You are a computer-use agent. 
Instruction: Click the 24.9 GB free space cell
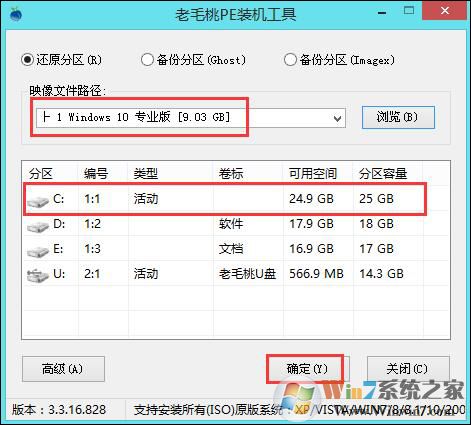coord(311,199)
